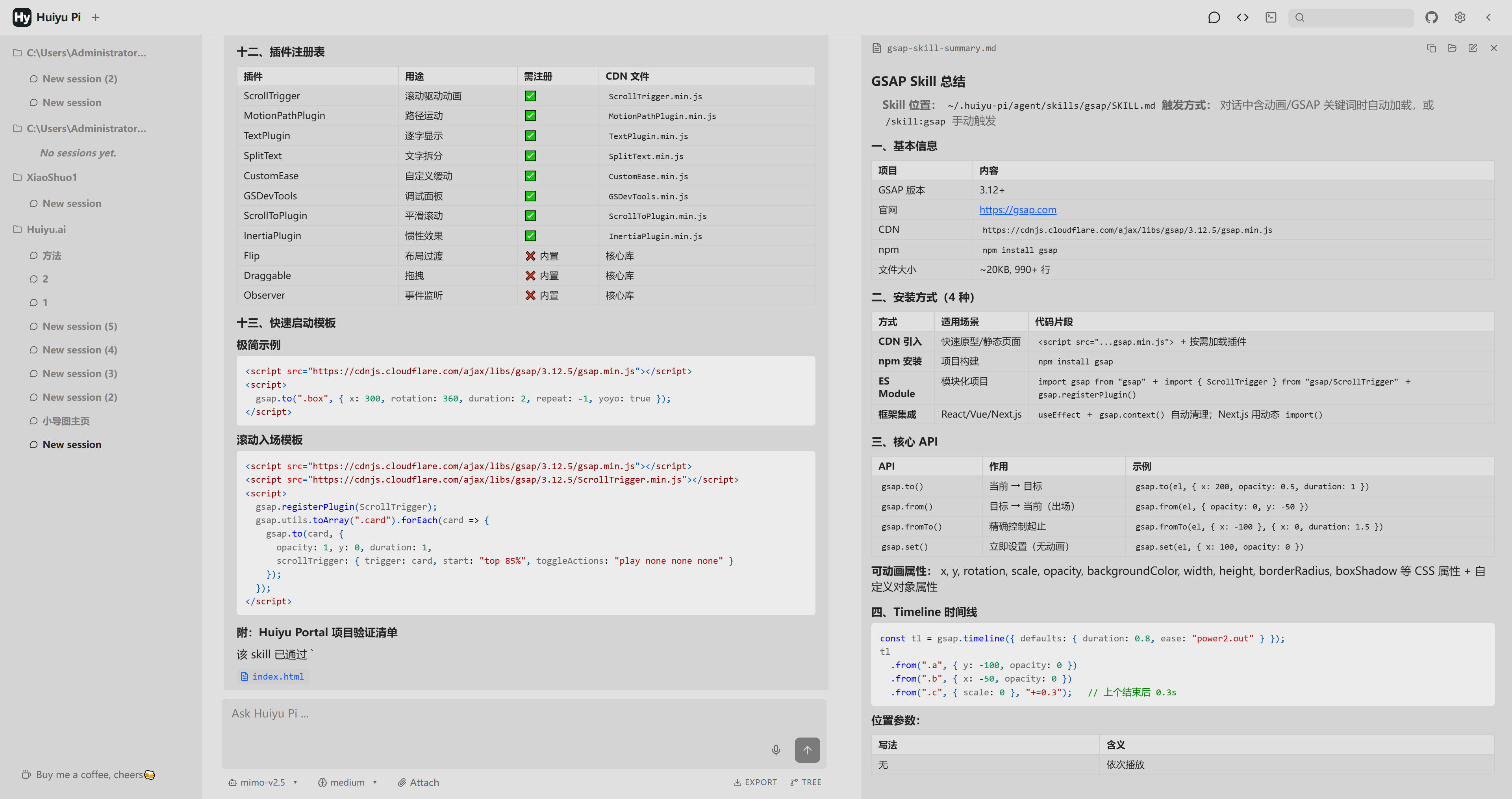This screenshot has height=799, width=1512.
Task: Click the 十三、快速启动模板 heading
Action: point(286,323)
